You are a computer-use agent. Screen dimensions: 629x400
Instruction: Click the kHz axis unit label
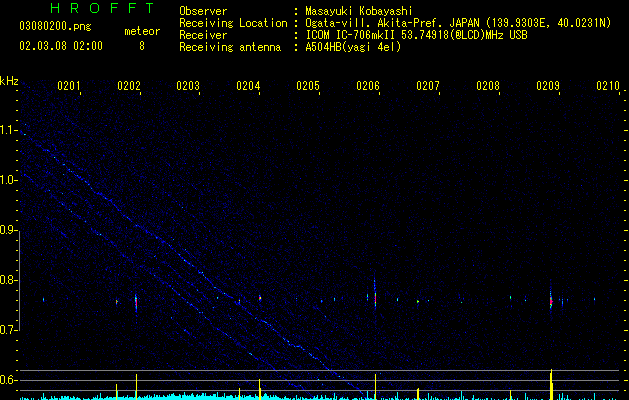(x=9, y=81)
